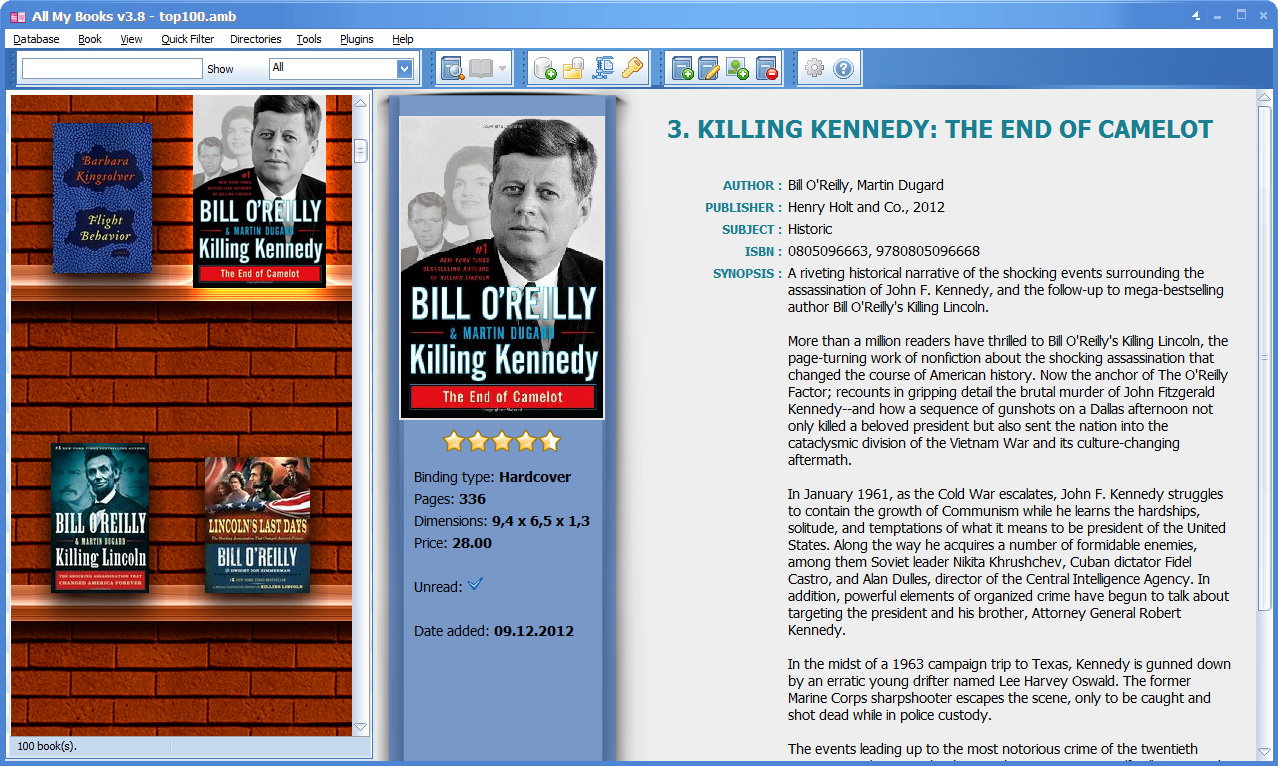The image size is (1278, 766).
Task: Open the Tools menu
Action: click(309, 39)
